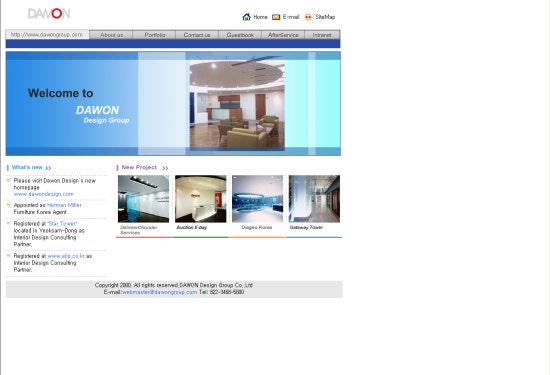This screenshot has height=375, width=550.
Task: Click the arrows beside New Project
Action: (x=165, y=168)
